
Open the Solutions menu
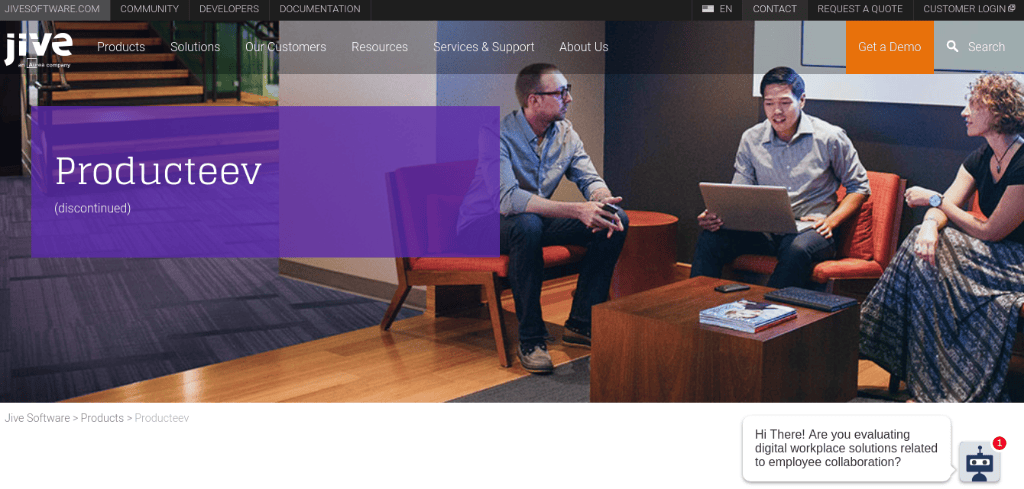pyautogui.click(x=195, y=47)
